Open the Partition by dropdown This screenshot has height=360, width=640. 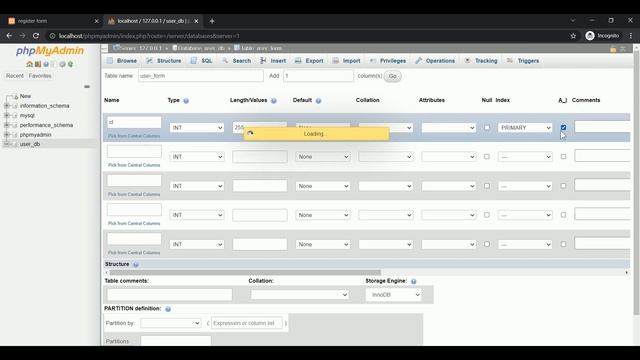coord(171,323)
